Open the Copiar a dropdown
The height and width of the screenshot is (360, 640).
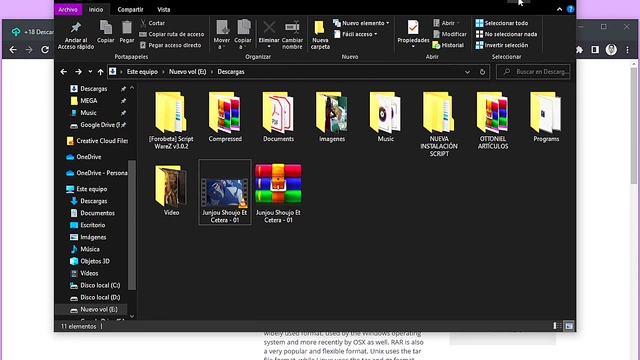click(243, 35)
